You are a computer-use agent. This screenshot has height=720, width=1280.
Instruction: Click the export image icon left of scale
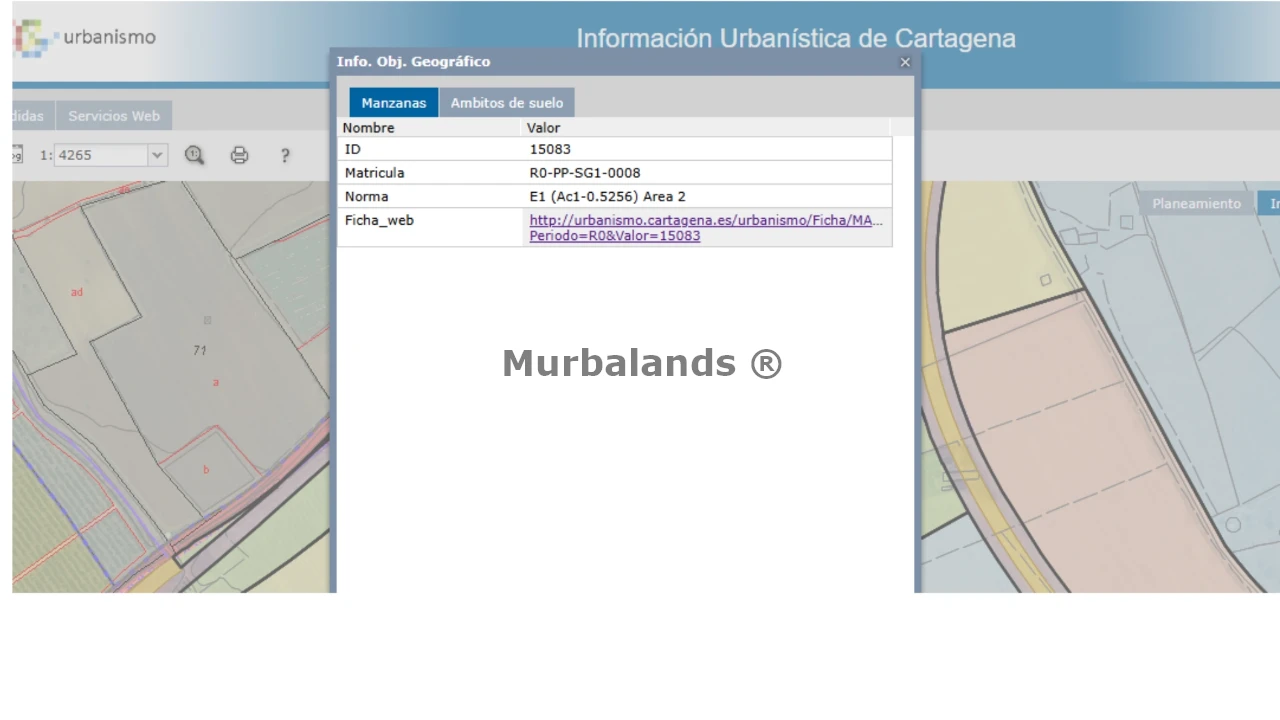[17, 155]
